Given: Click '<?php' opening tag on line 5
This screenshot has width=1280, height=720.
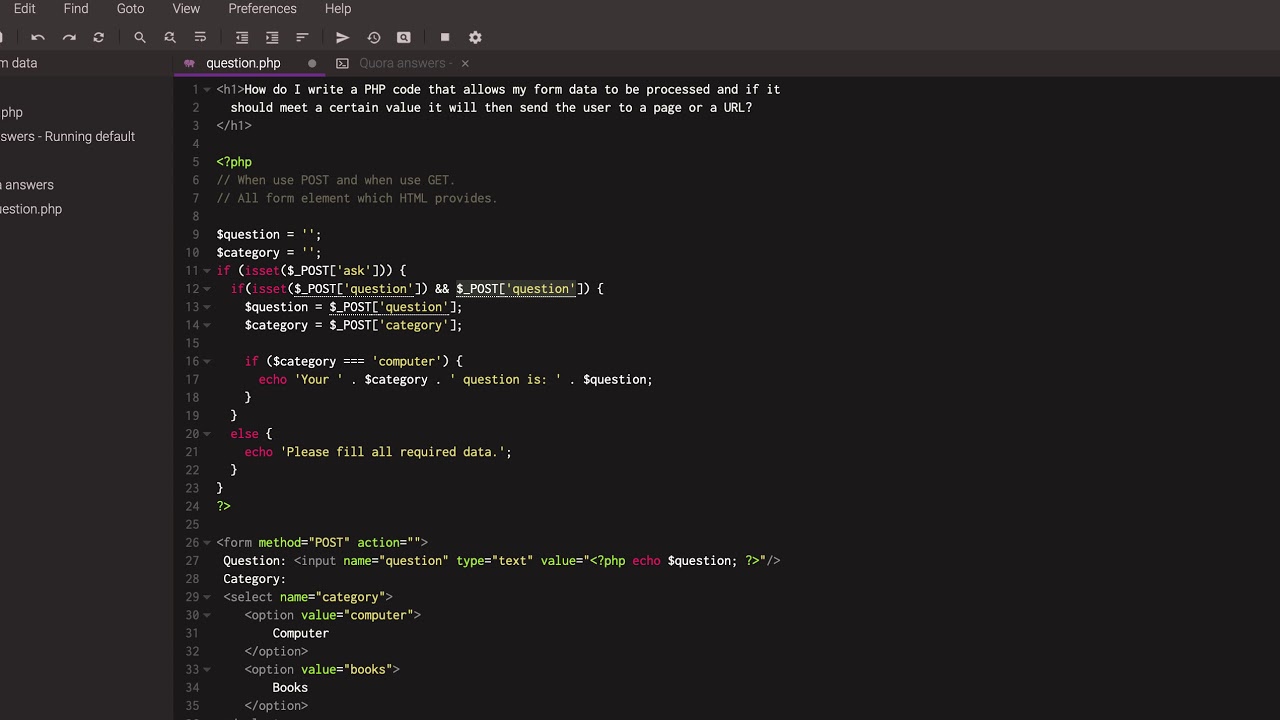Looking at the screenshot, I should pos(234,162).
